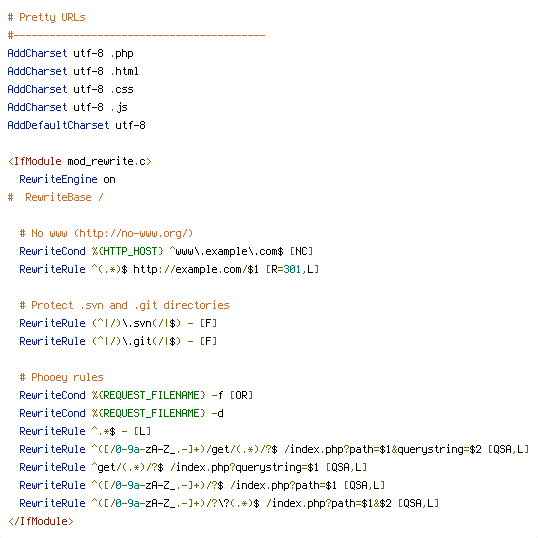538x538 pixels.
Task: Click the "(^|/)\.svn(/|$)" pattern
Action: (x=136, y=323)
